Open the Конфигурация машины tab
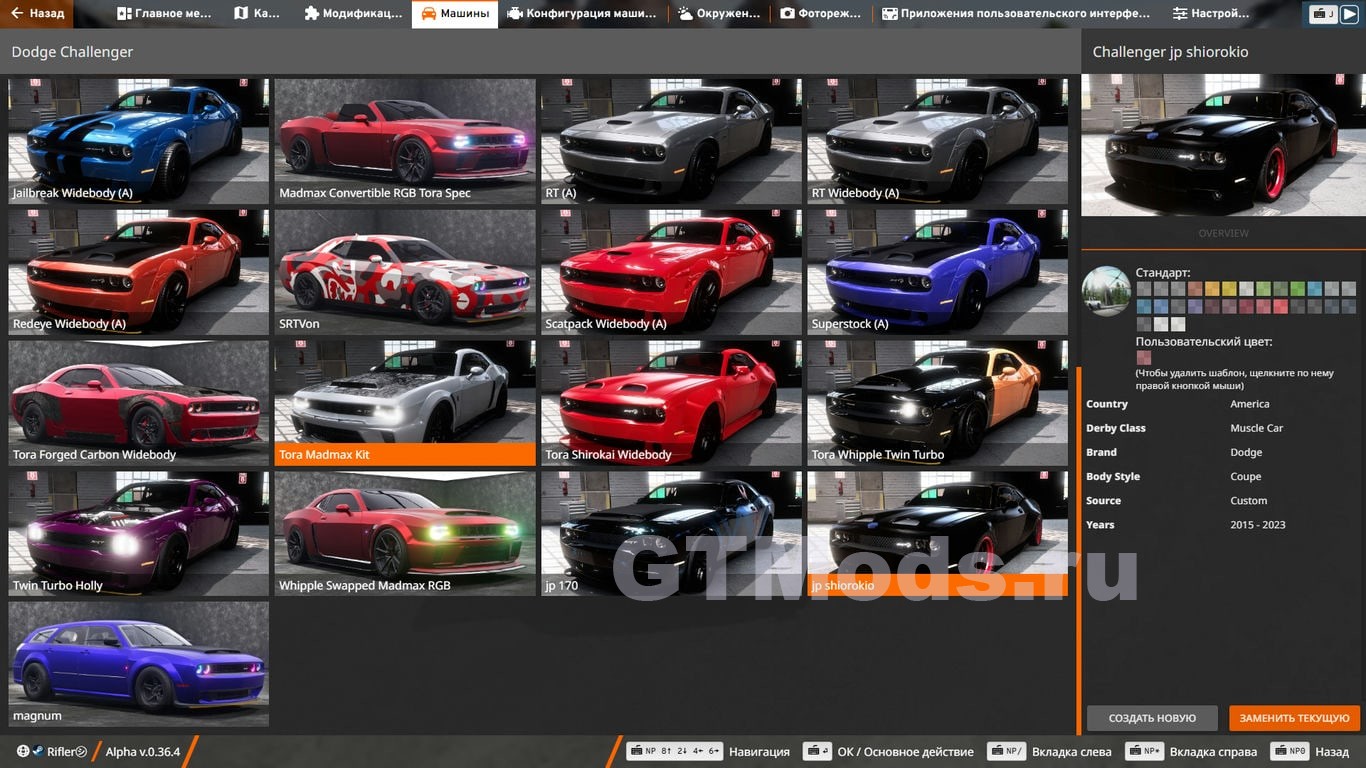The image size is (1366, 768). 582,14
